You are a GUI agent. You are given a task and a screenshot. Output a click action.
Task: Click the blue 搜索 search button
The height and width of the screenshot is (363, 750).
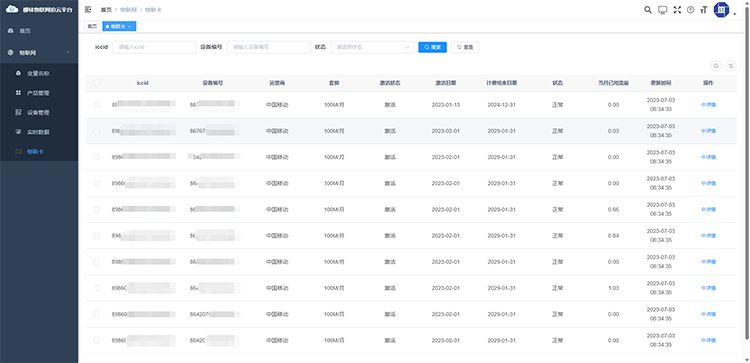tap(432, 47)
